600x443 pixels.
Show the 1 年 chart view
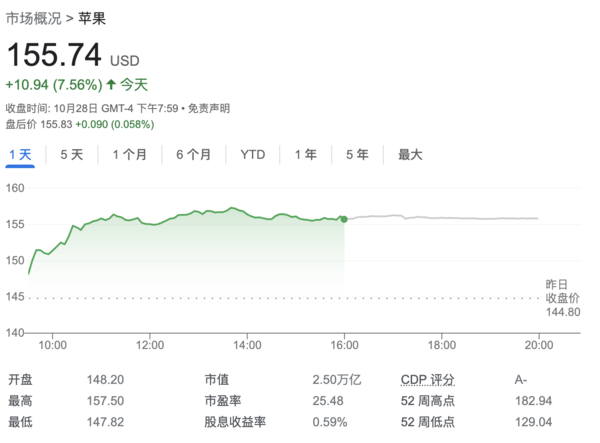point(305,155)
